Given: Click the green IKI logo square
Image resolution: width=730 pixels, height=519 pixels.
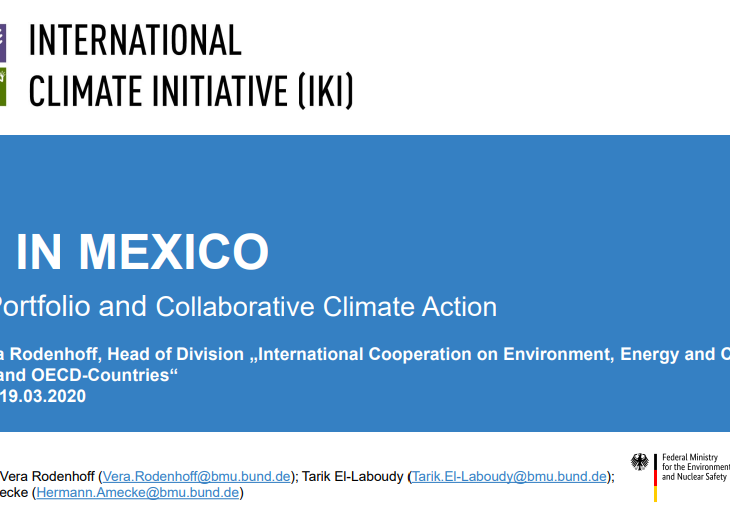Looking at the screenshot, I should [3, 88].
